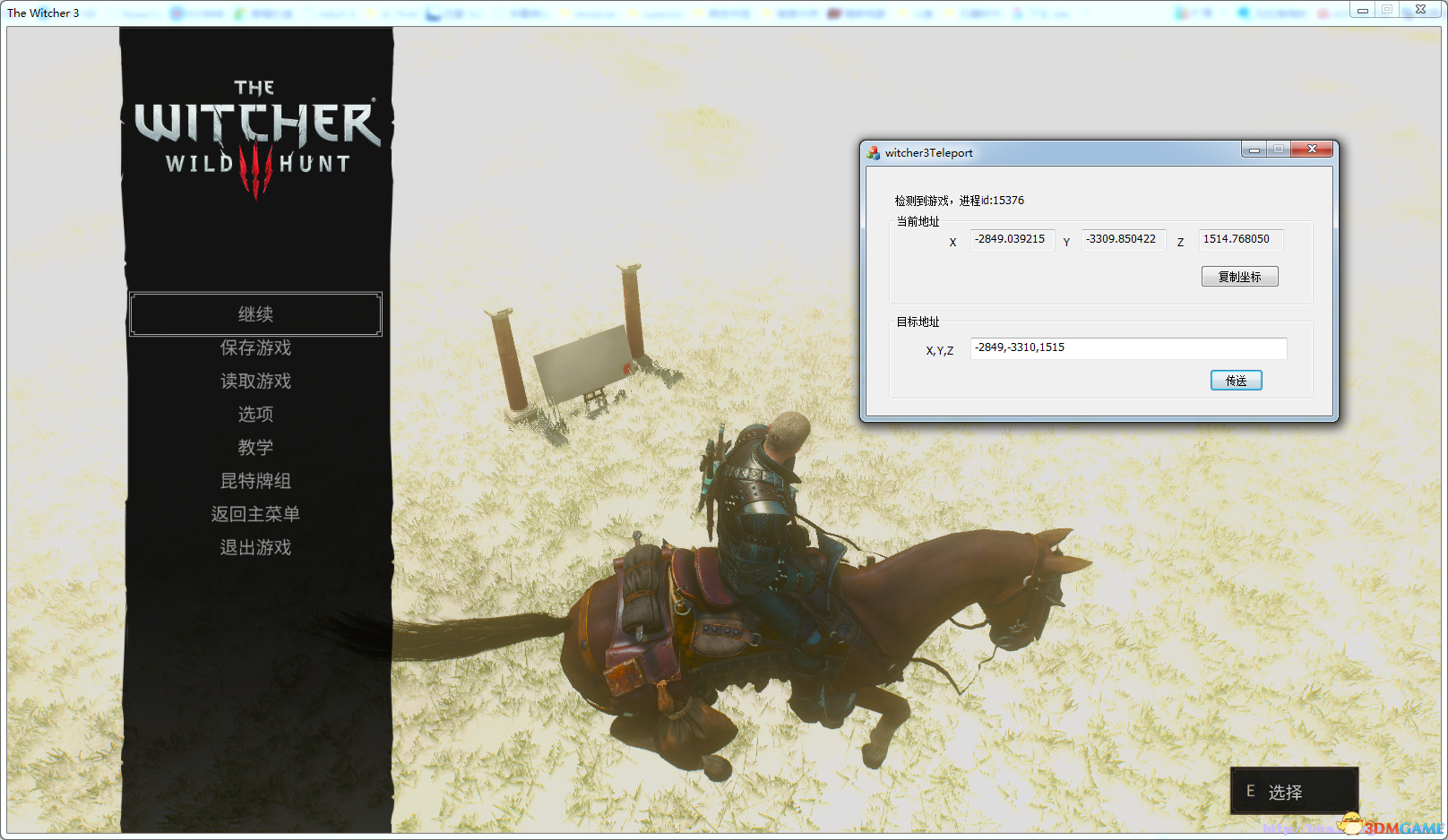Viewport: 1448px width, 840px height.
Task: Click the witcher3Teleport window app icon
Action: click(874, 153)
